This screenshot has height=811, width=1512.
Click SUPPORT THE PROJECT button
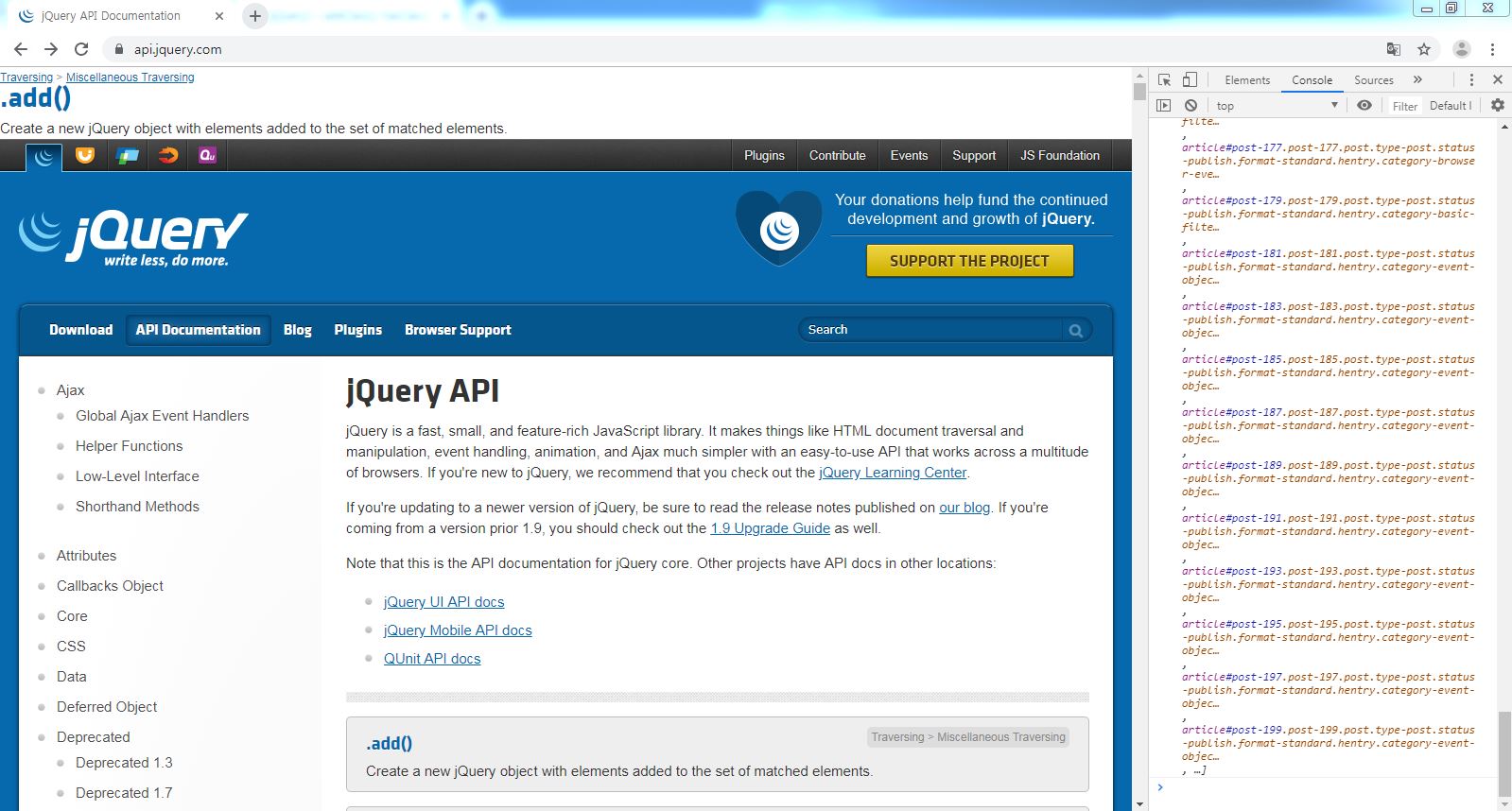point(969,261)
